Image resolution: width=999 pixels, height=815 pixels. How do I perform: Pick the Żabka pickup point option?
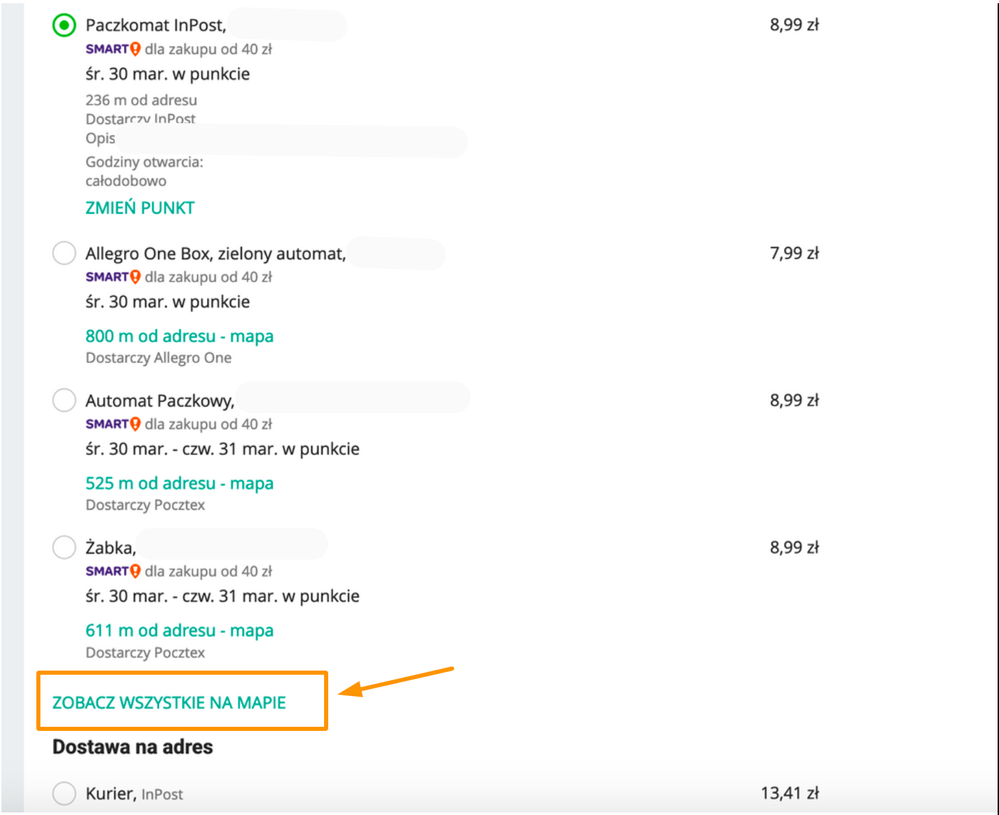(64, 547)
